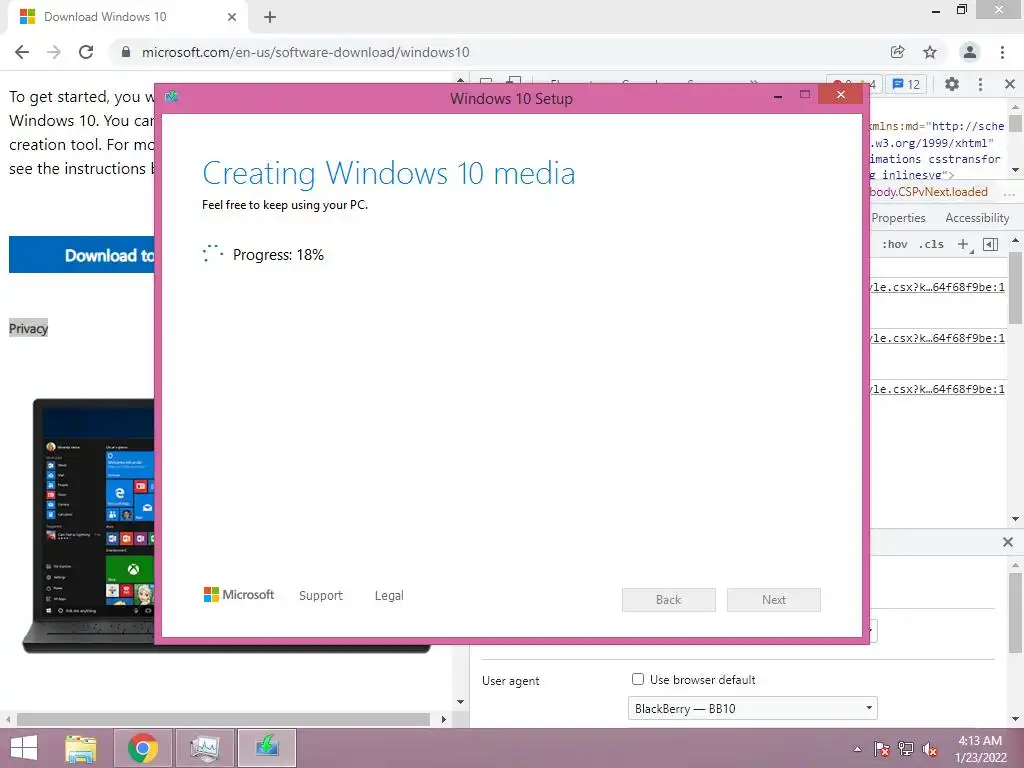Toggle :hov element state in Styles

click(894, 244)
